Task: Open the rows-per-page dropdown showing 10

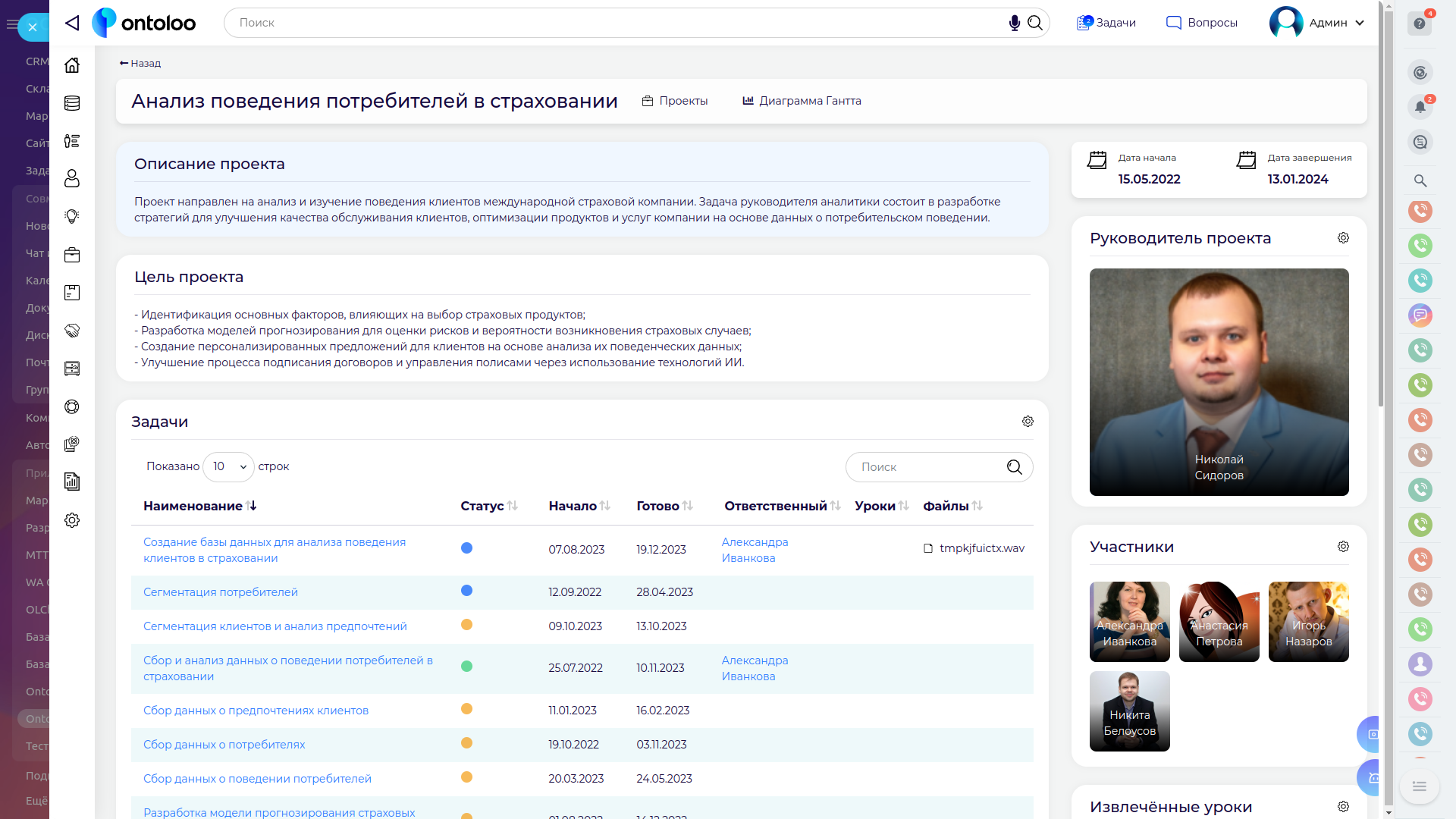Action: coord(228,466)
